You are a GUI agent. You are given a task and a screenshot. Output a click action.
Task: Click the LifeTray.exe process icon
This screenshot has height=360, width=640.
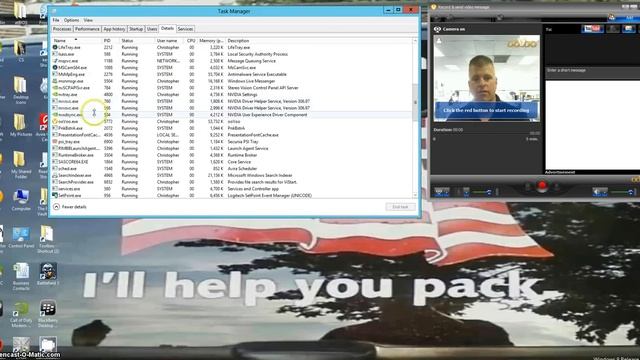[55, 47]
